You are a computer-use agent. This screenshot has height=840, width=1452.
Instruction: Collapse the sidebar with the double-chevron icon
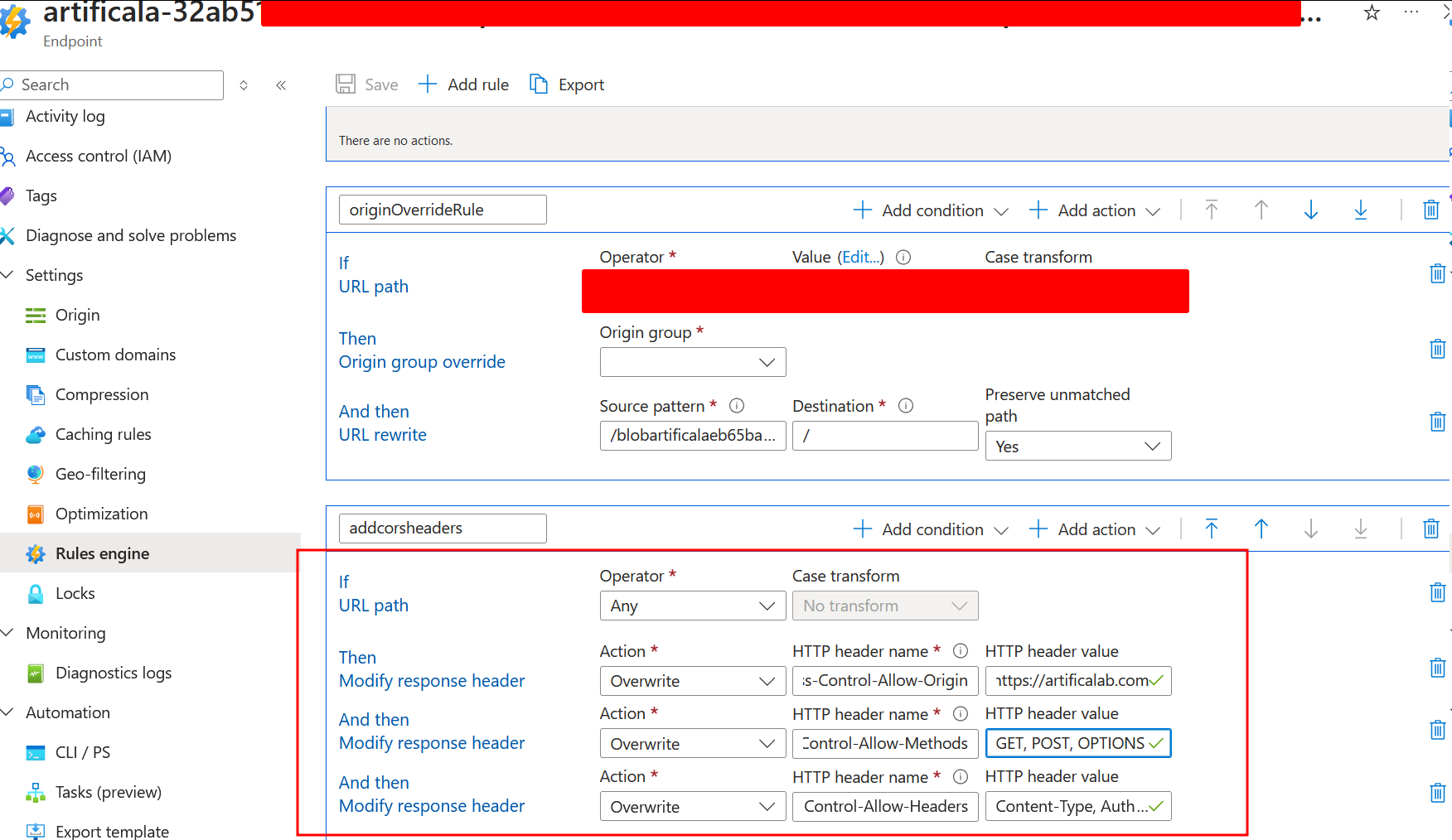[x=281, y=85]
